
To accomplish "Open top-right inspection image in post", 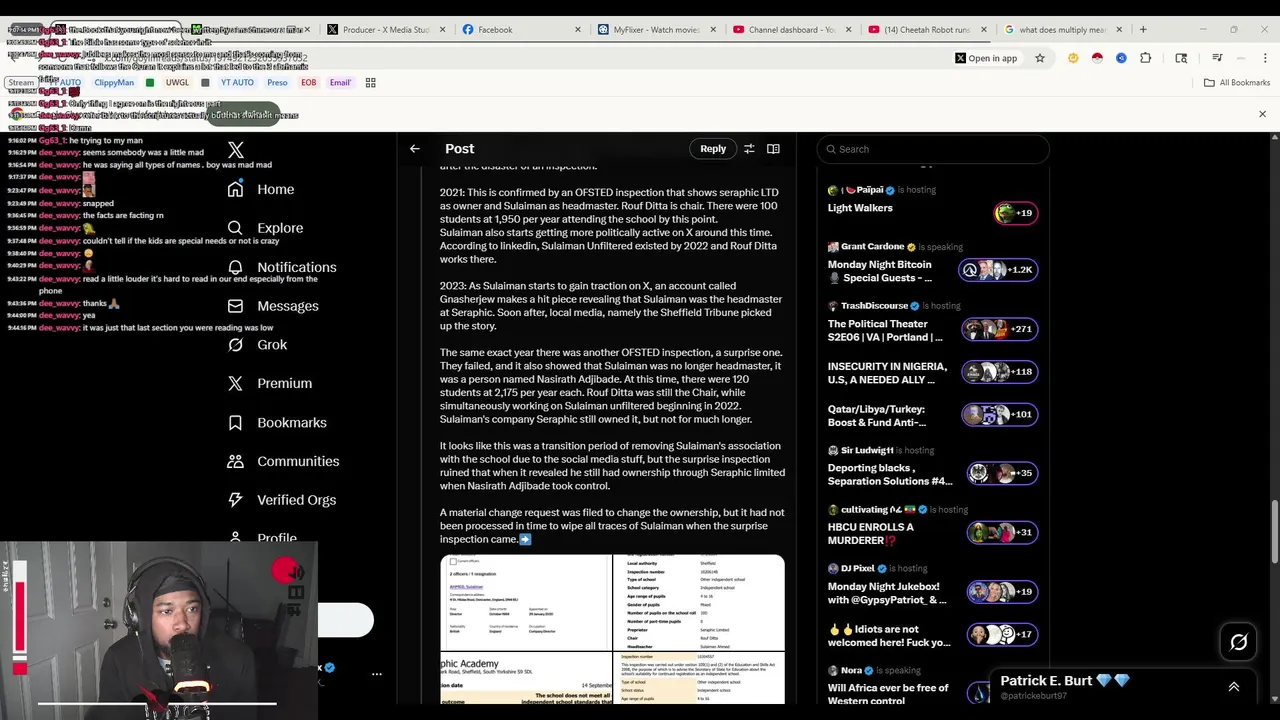I will [699, 602].
